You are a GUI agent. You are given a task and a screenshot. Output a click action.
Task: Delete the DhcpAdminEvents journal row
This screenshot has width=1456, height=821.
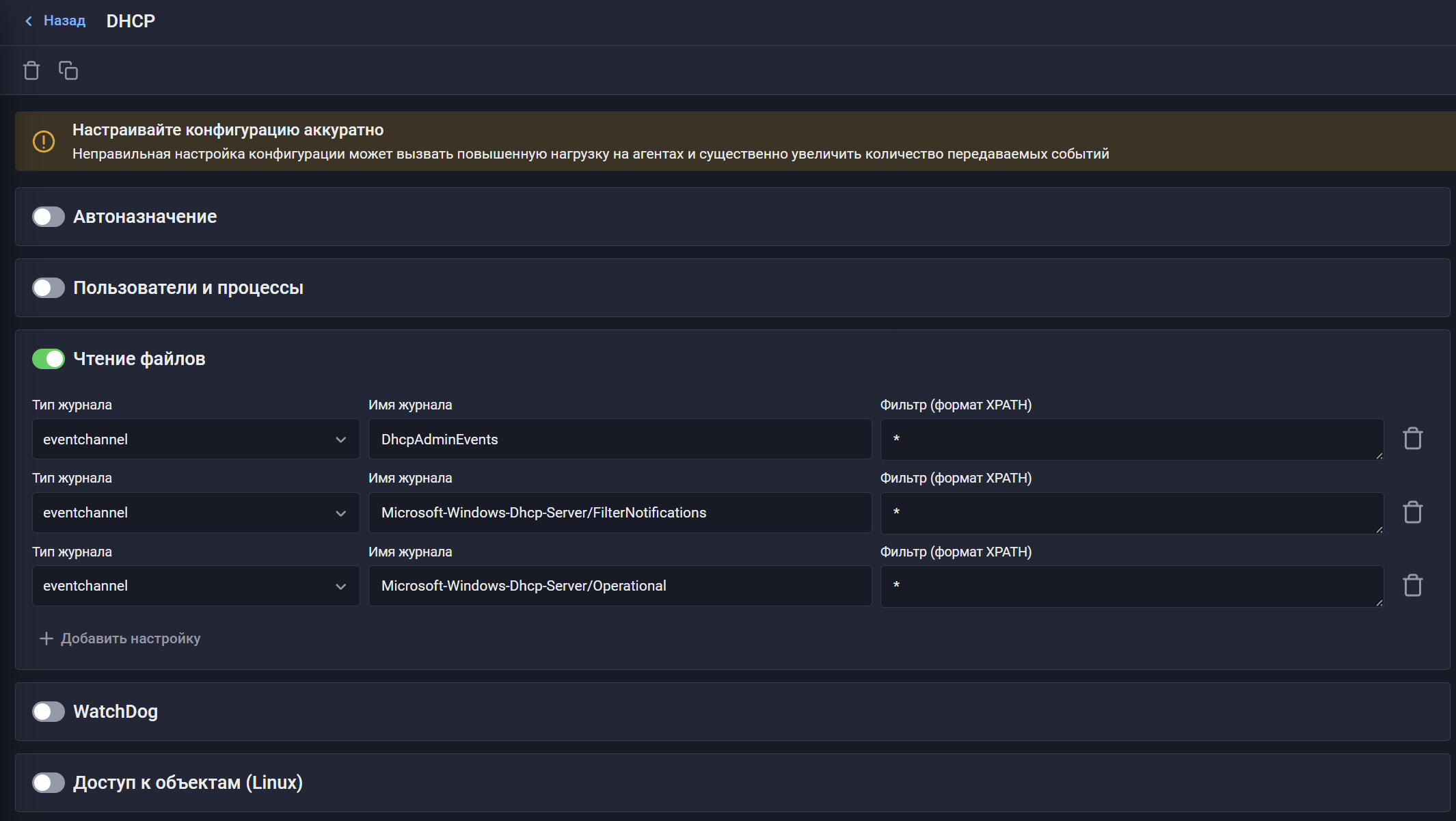coord(1412,439)
